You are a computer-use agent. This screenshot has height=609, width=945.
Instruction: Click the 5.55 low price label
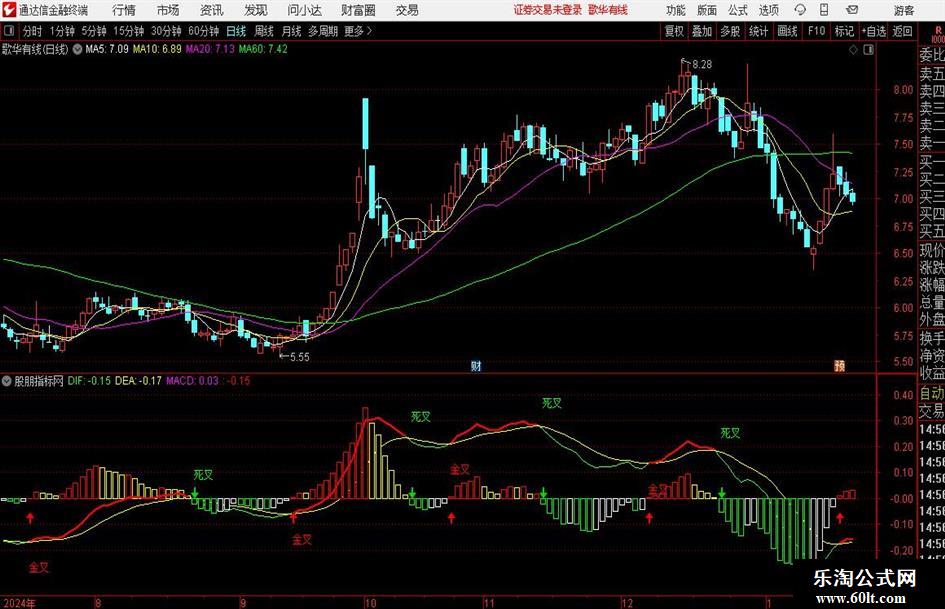[300, 357]
